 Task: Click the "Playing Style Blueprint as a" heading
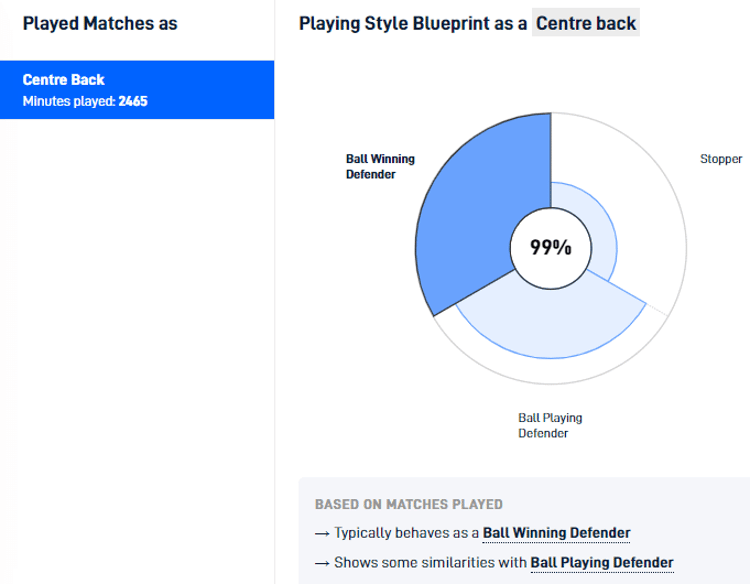[412, 23]
